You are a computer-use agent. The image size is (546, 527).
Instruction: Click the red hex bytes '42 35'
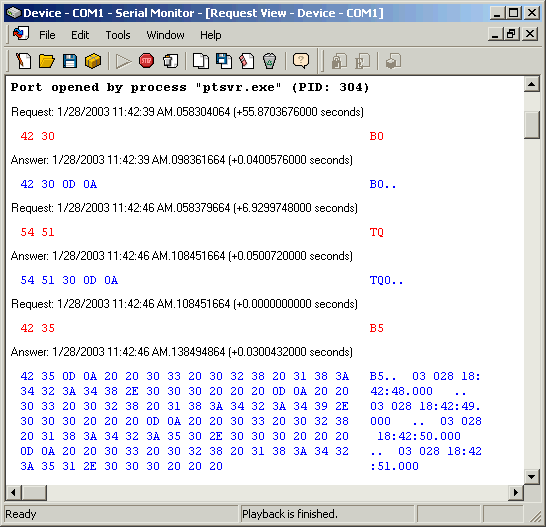click(38, 328)
